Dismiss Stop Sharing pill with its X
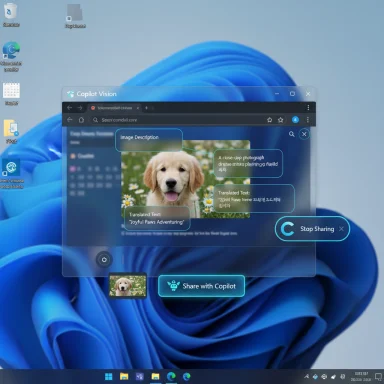Image resolution: width=384 pixels, height=384 pixels. point(341,229)
